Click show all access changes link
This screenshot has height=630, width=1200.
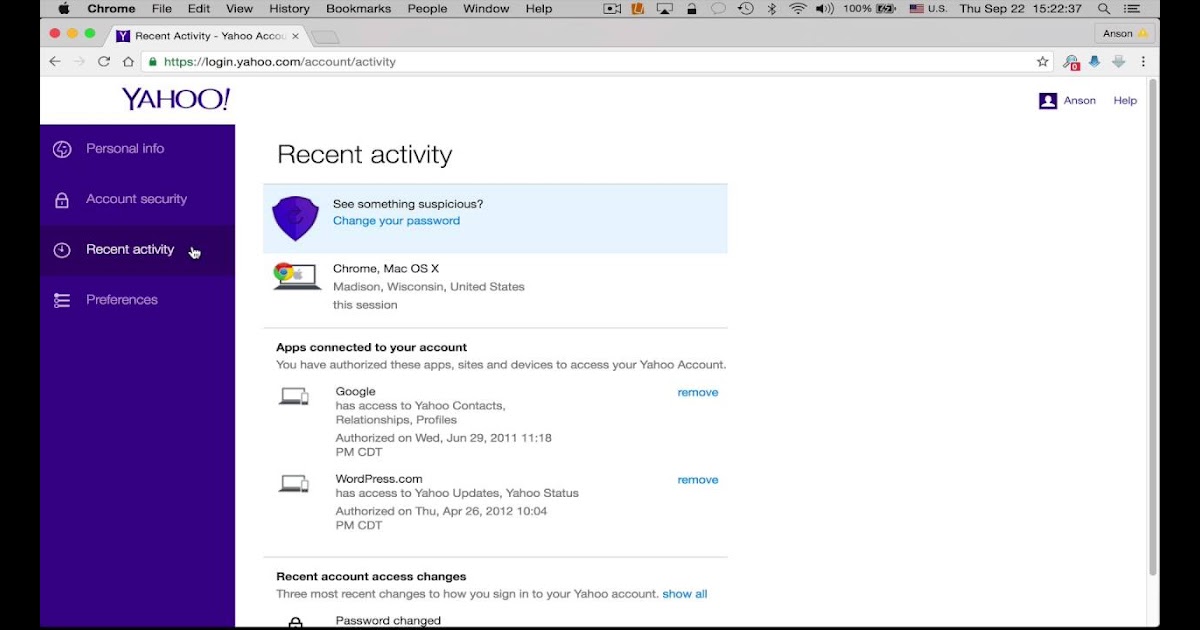(x=685, y=594)
